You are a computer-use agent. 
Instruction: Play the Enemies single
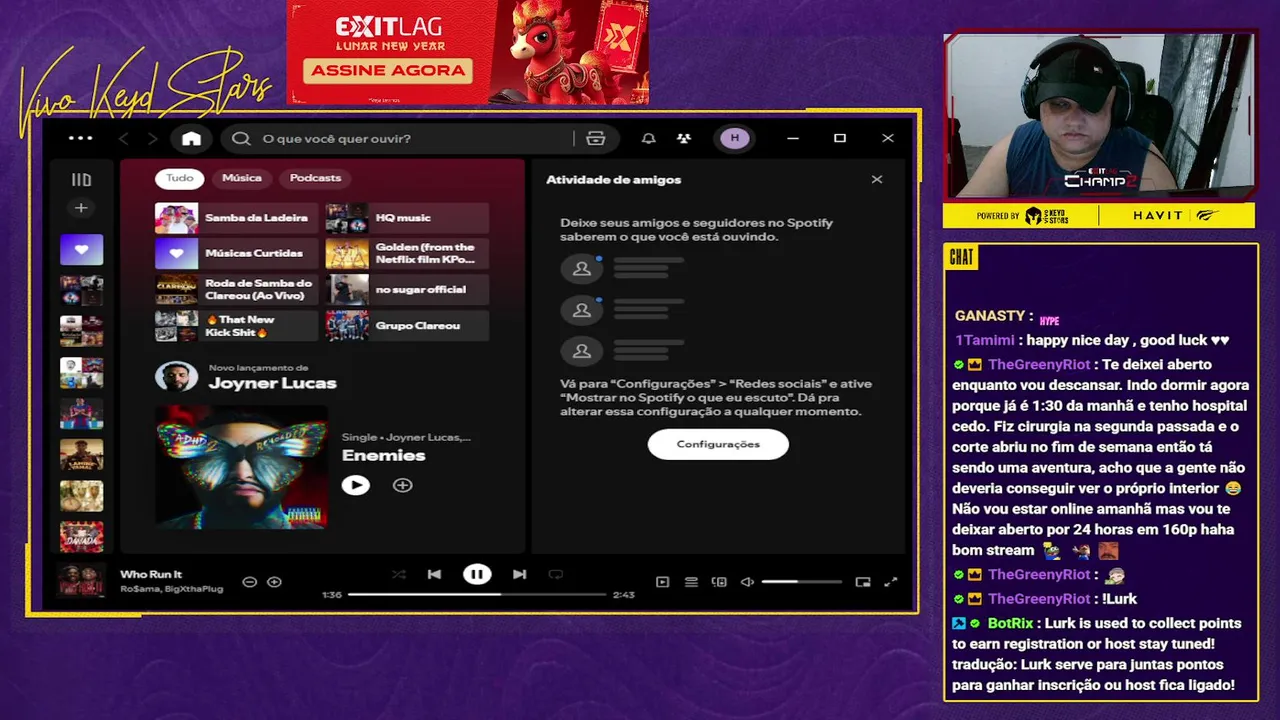pyautogui.click(x=356, y=485)
